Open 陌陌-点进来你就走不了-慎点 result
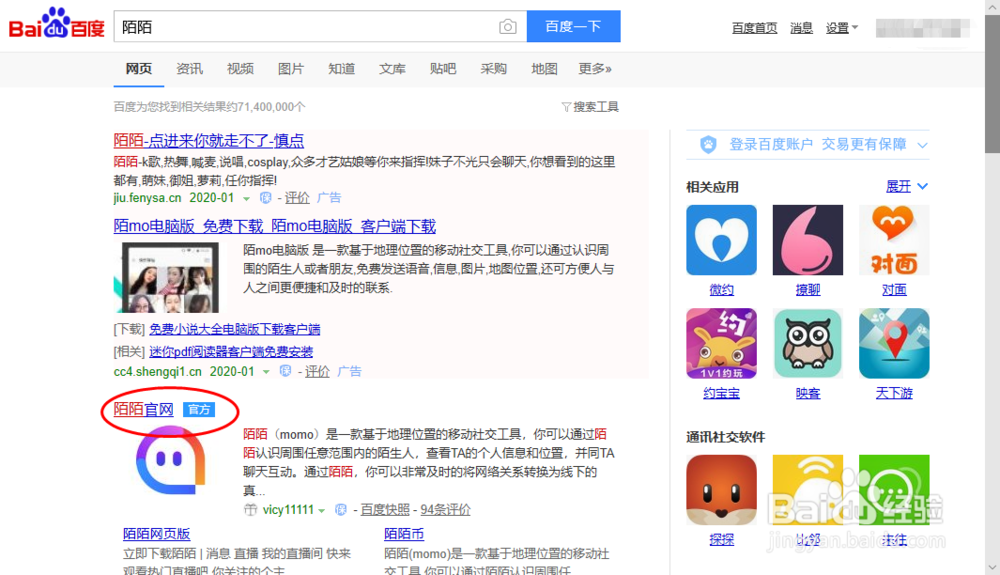 tap(209, 140)
